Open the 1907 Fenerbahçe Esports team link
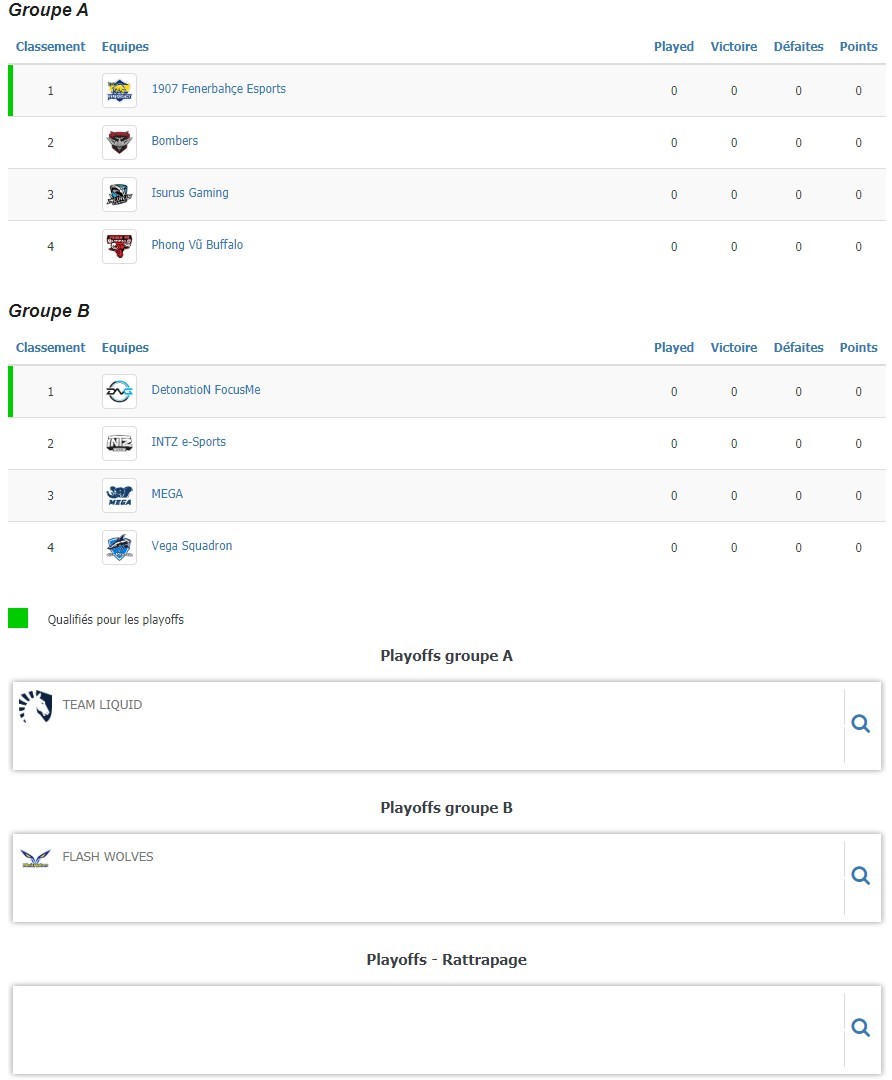The height and width of the screenshot is (1080, 892). point(218,89)
